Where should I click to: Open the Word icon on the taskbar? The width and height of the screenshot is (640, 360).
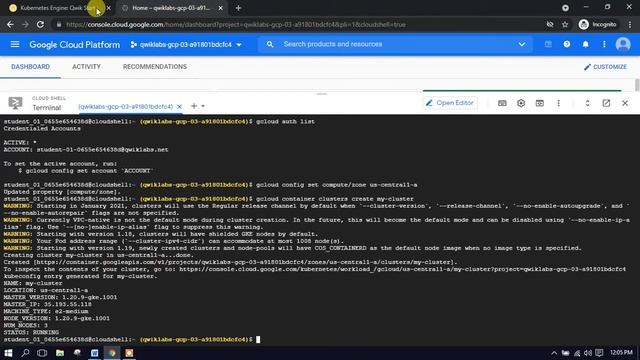pos(95,353)
